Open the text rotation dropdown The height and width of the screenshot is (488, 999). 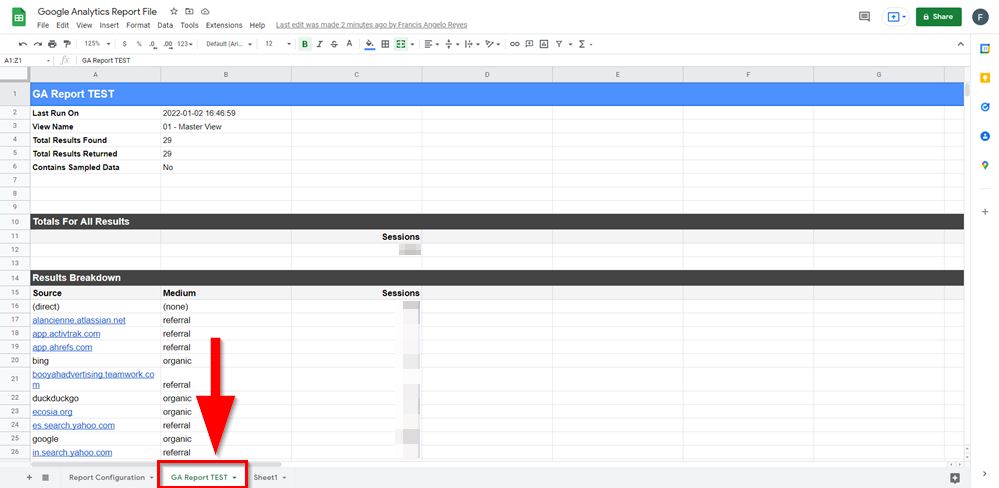pos(492,44)
